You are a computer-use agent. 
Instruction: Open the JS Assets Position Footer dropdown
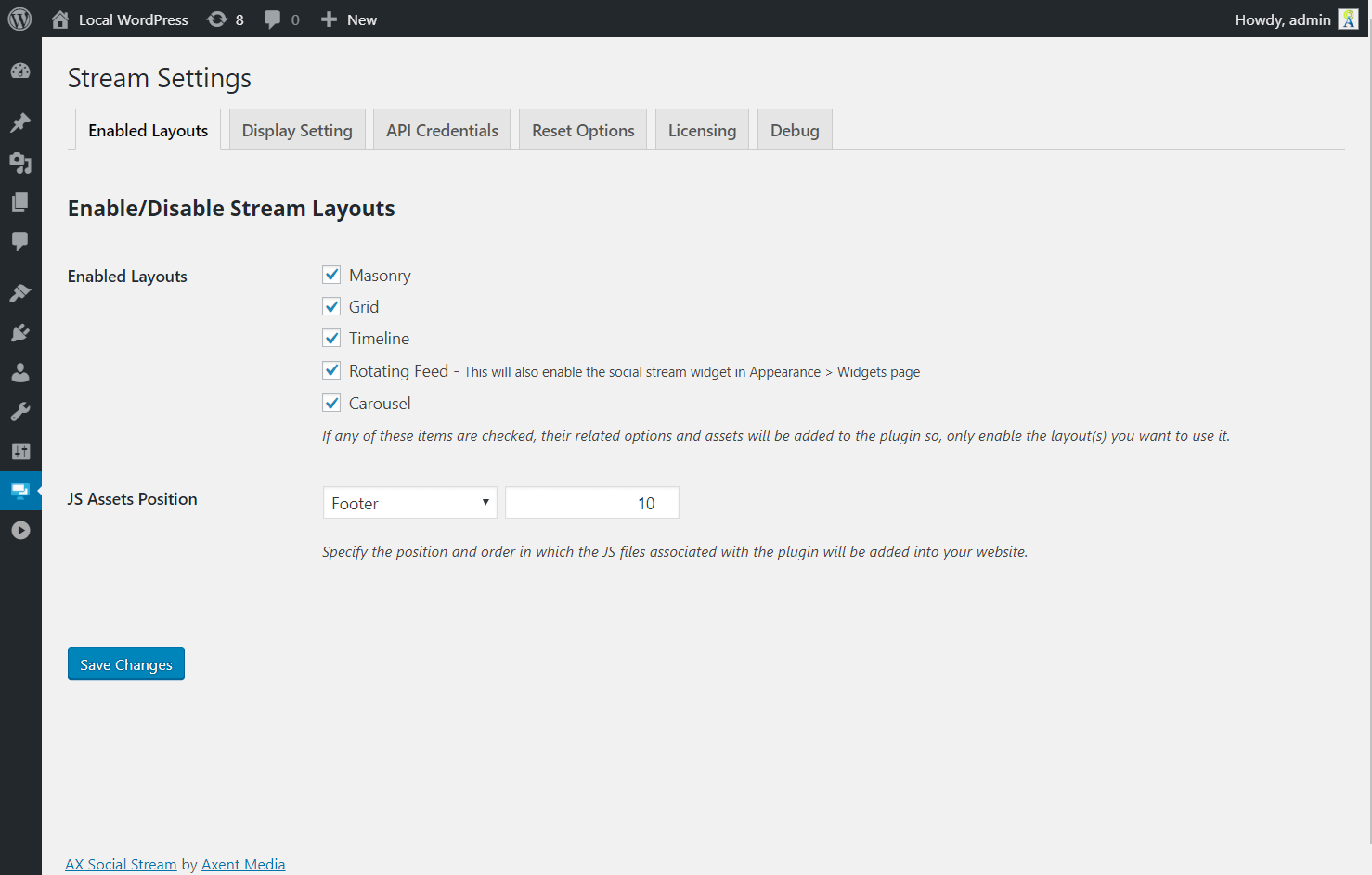click(409, 503)
